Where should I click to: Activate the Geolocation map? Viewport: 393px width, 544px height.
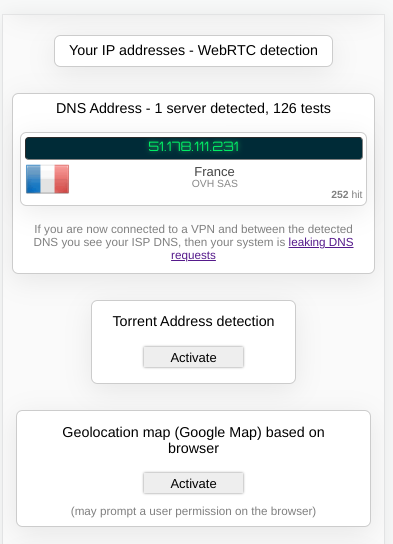(x=193, y=483)
